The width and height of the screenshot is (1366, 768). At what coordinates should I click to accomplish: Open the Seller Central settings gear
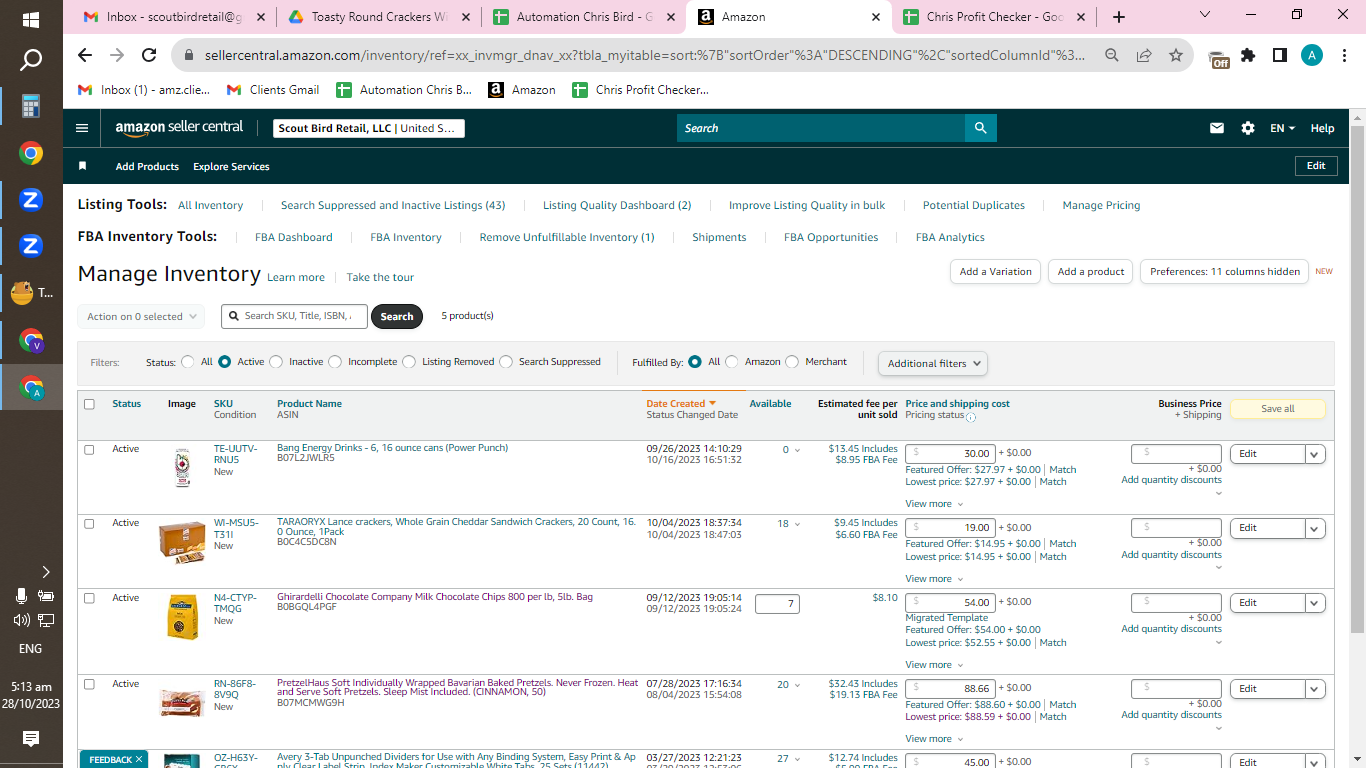pos(1248,128)
